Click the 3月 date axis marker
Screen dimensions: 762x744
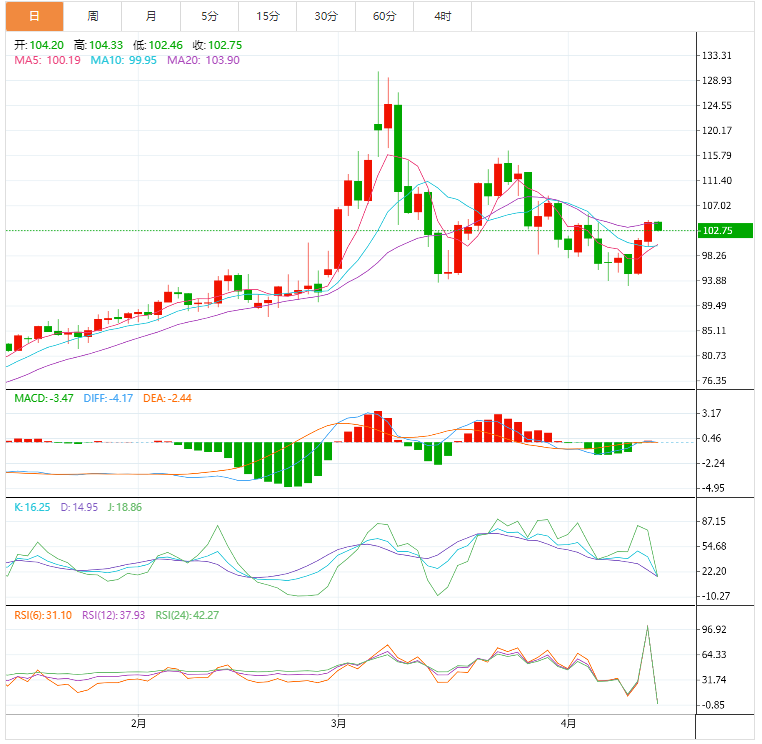338,723
